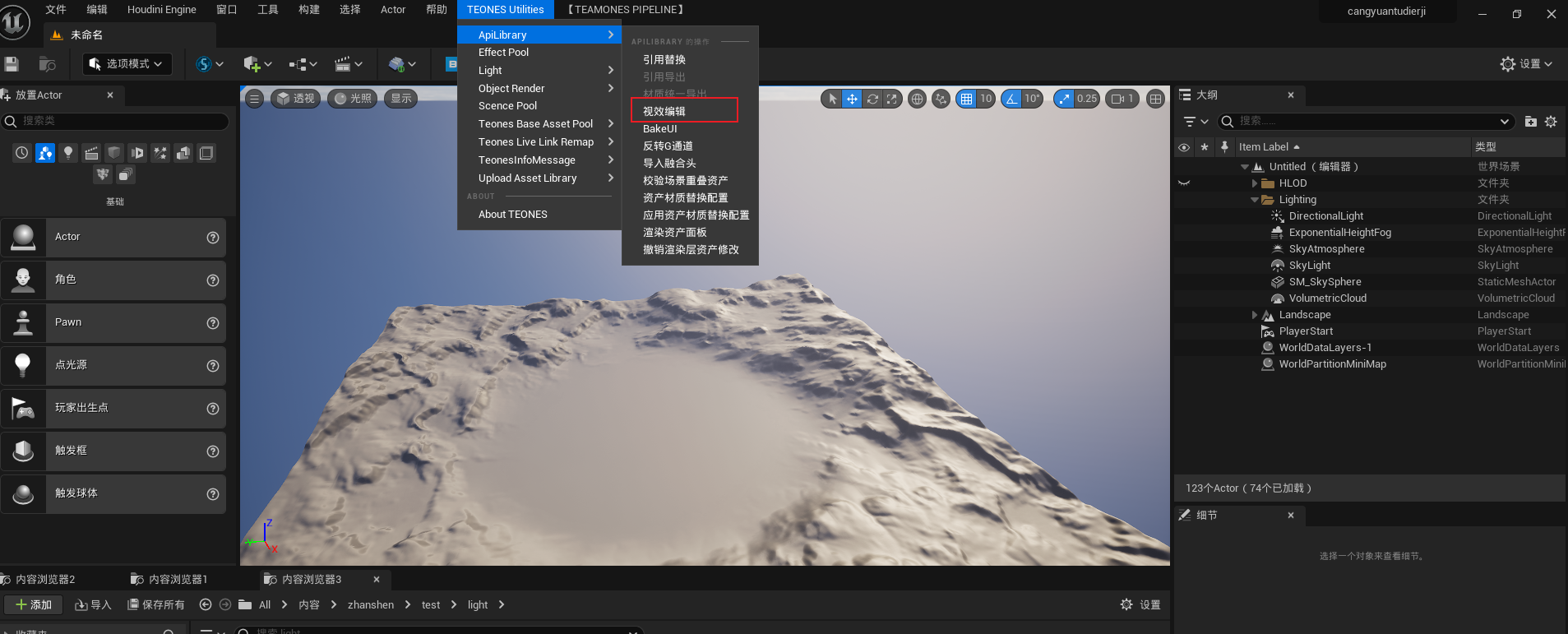Open the Cinematic category clapperboard in Place Actors

[91, 153]
